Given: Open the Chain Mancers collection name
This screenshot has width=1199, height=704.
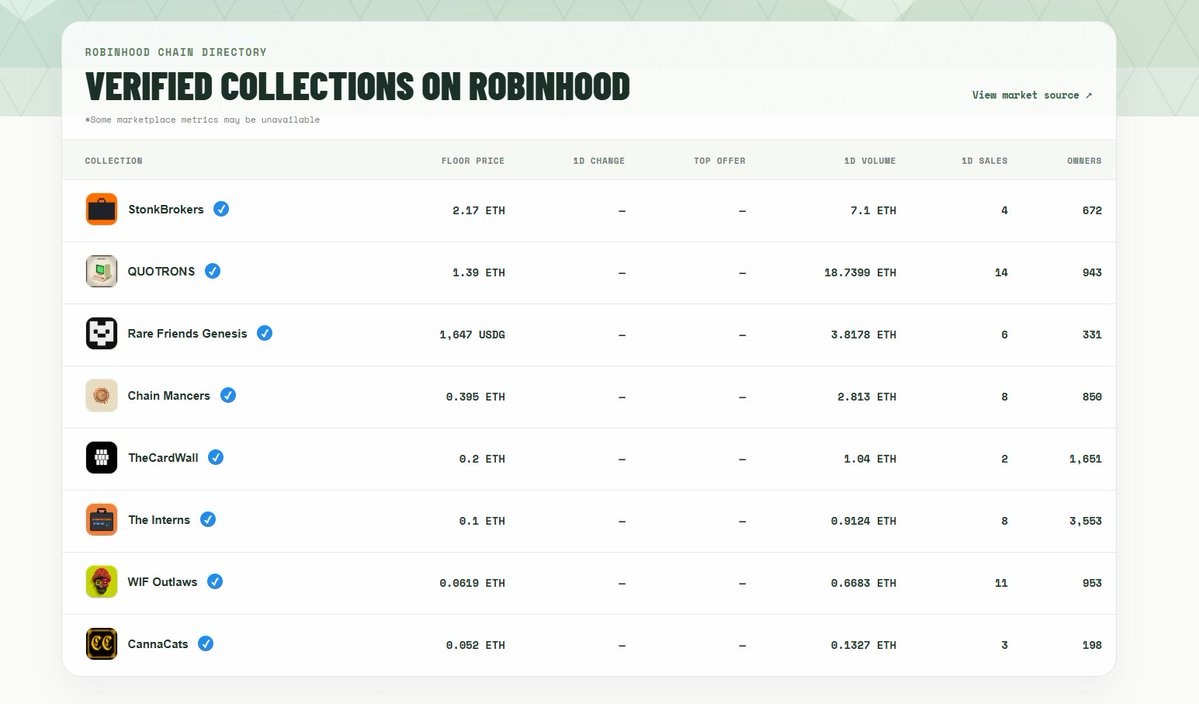Looking at the screenshot, I should tap(169, 395).
